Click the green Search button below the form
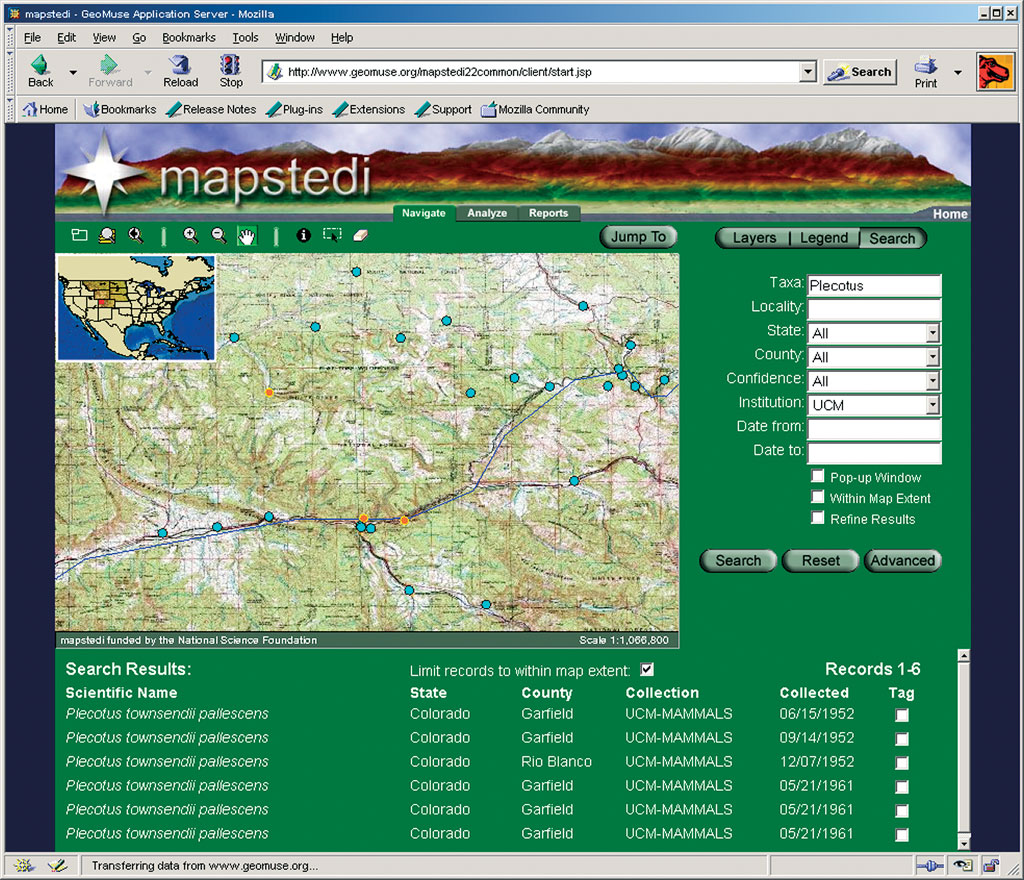1024x880 pixels. point(738,561)
